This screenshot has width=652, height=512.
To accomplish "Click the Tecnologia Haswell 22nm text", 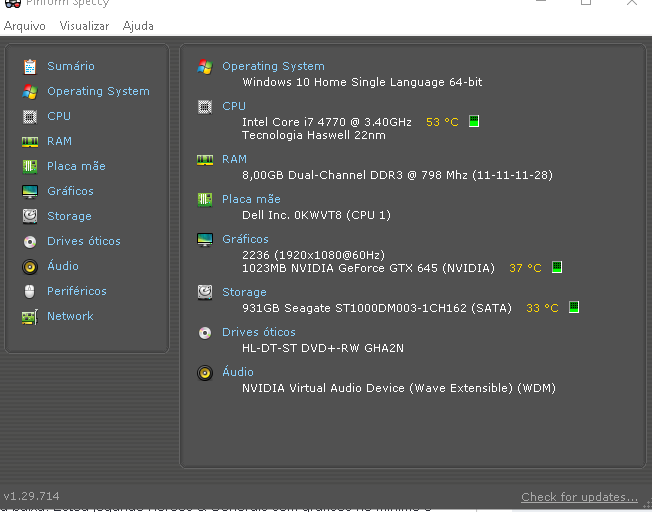I will point(314,136).
